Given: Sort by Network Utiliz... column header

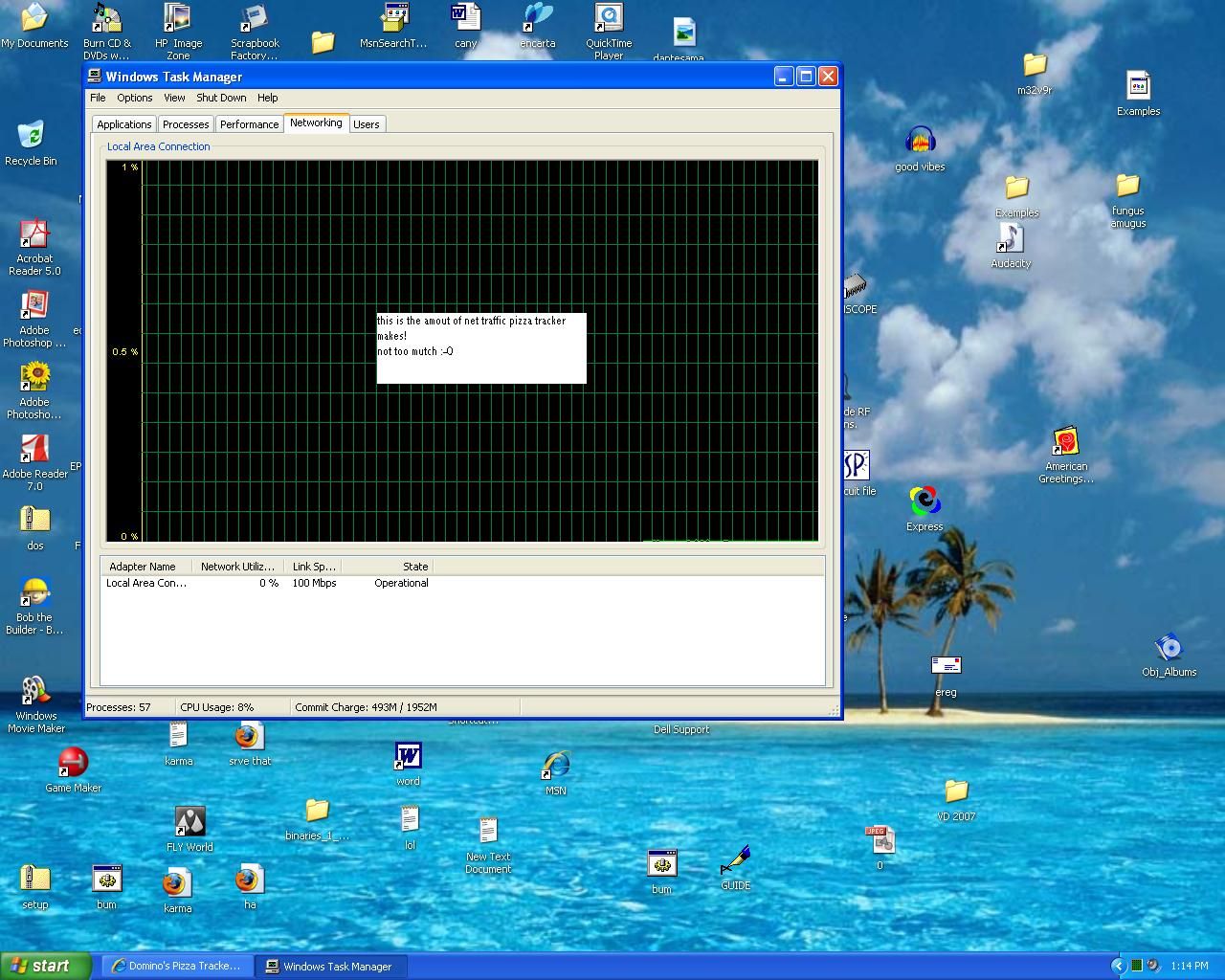Looking at the screenshot, I should (237, 567).
